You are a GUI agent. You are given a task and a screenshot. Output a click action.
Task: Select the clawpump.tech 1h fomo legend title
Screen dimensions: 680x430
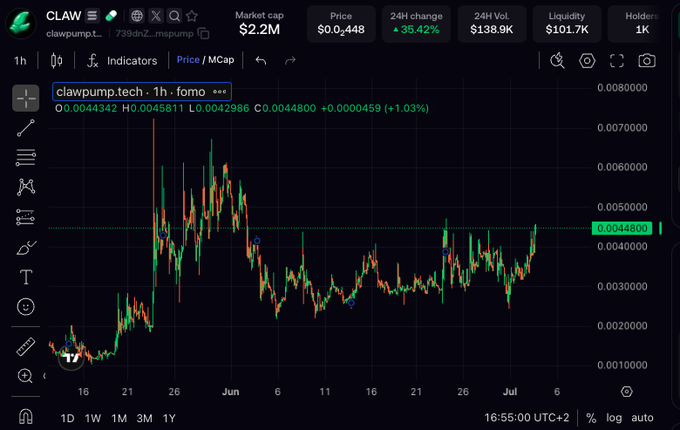pos(131,91)
